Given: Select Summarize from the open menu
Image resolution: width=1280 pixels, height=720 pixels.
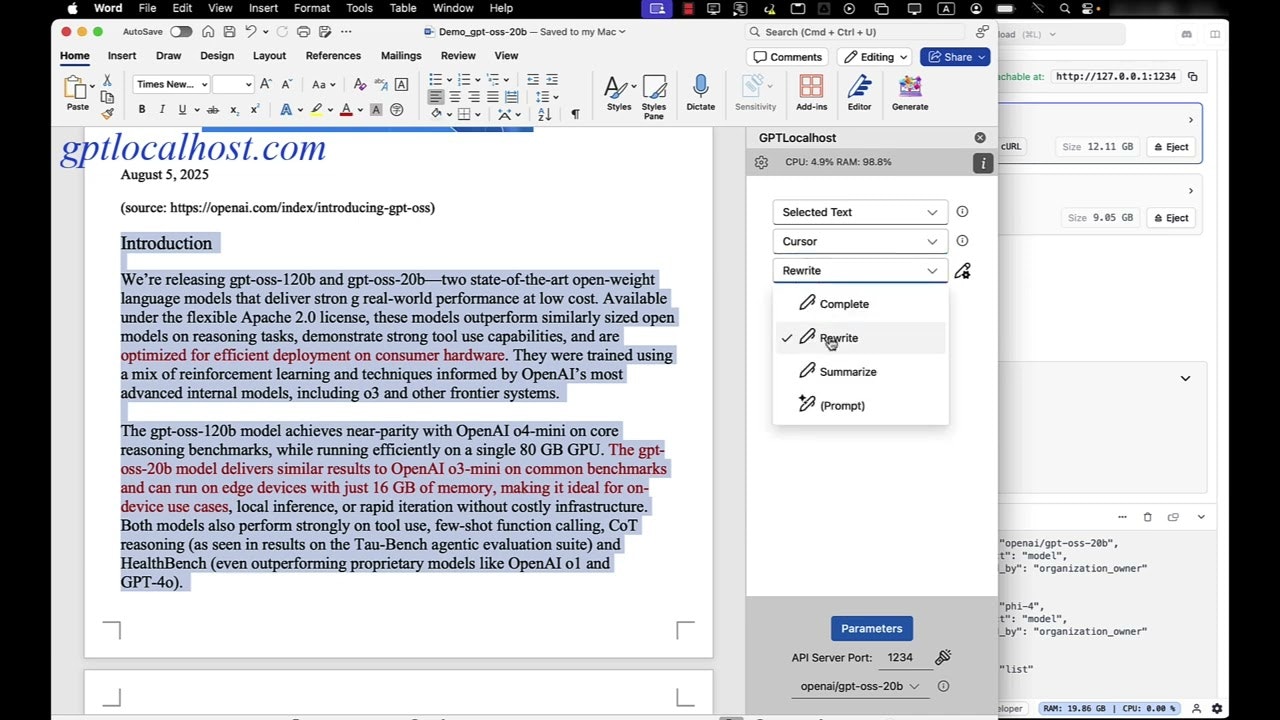Looking at the screenshot, I should pos(848,371).
